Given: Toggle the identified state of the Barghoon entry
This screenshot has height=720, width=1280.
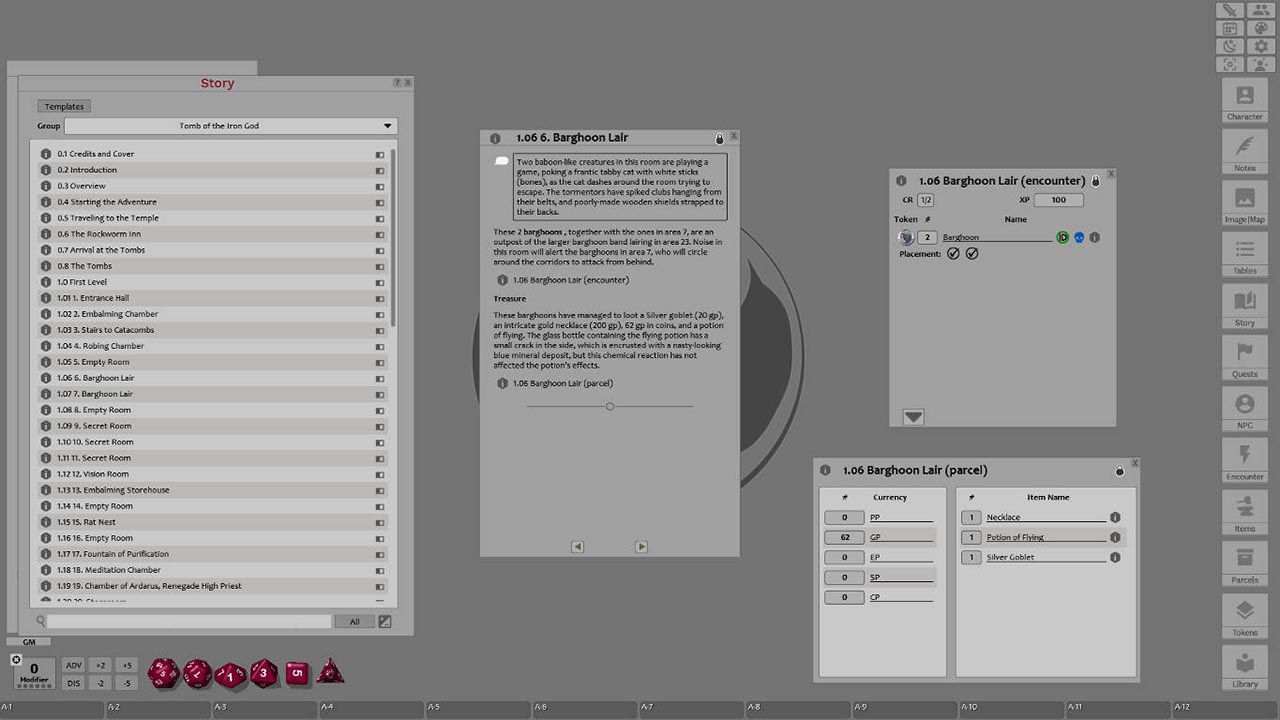Looking at the screenshot, I should coord(1062,237).
